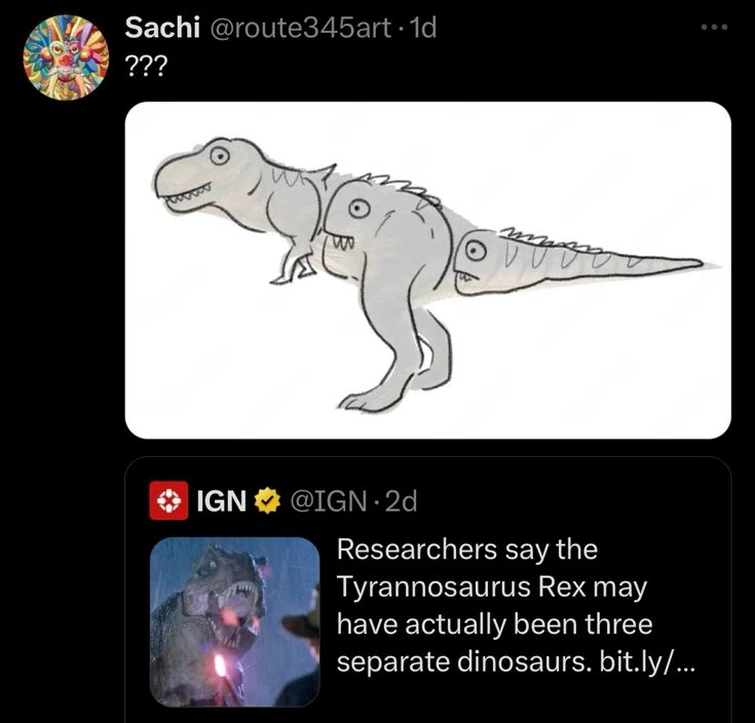This screenshot has height=723, width=755.
Task: Click the 2d quoted tweet timestamp
Action: 400,501
